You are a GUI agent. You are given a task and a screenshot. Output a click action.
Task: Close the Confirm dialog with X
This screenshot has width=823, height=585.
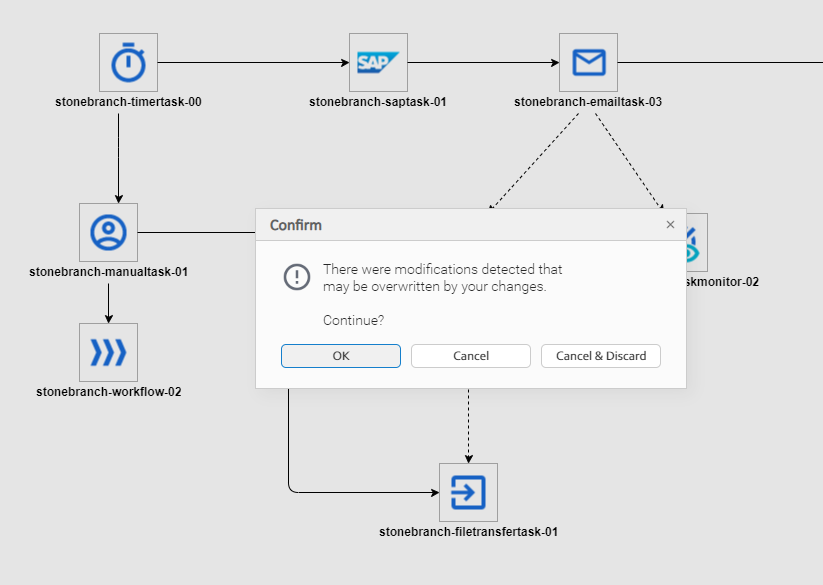[670, 225]
